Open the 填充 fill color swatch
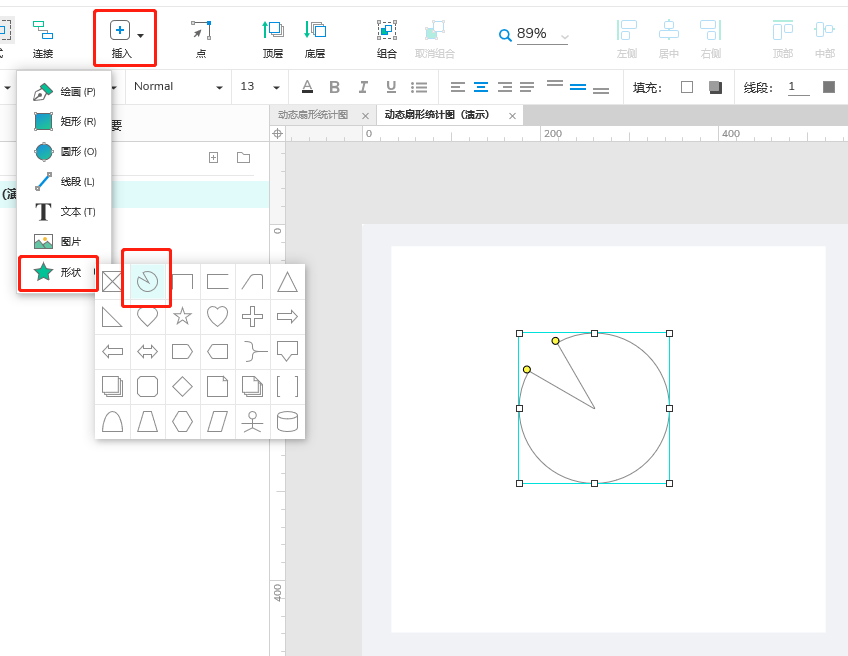 (x=687, y=87)
